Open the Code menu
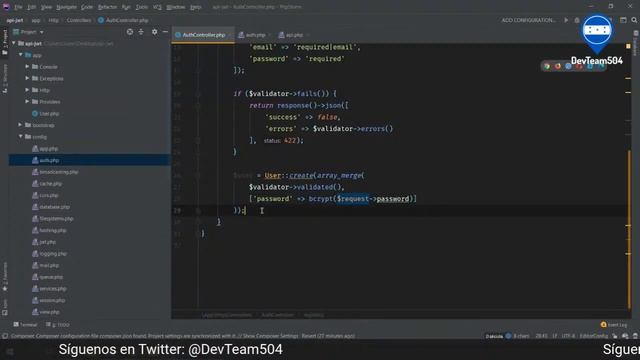Image resolution: width=640 pixels, height=360 pixels. pos(87,7)
